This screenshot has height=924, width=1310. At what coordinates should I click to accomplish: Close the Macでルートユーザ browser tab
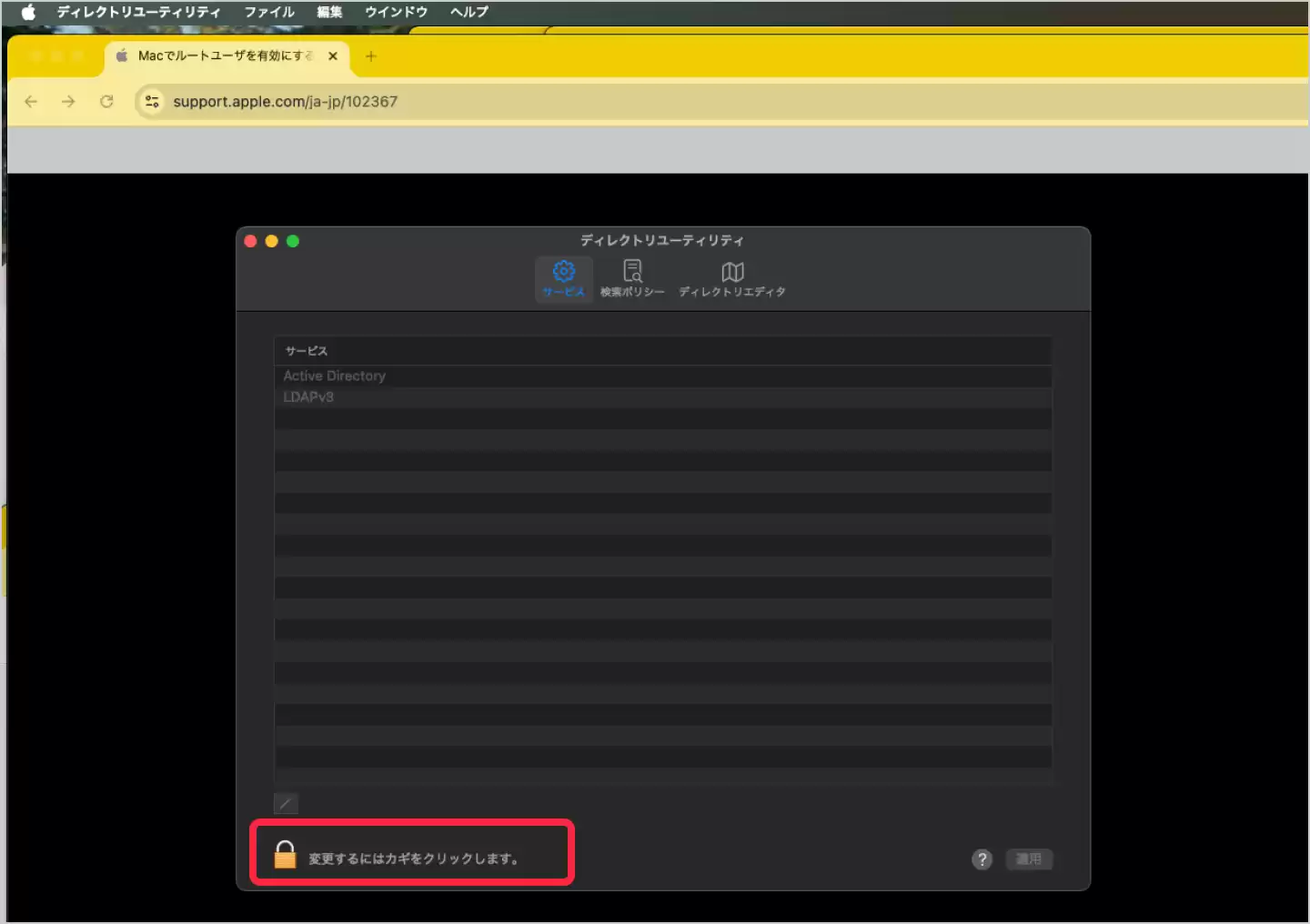point(333,56)
